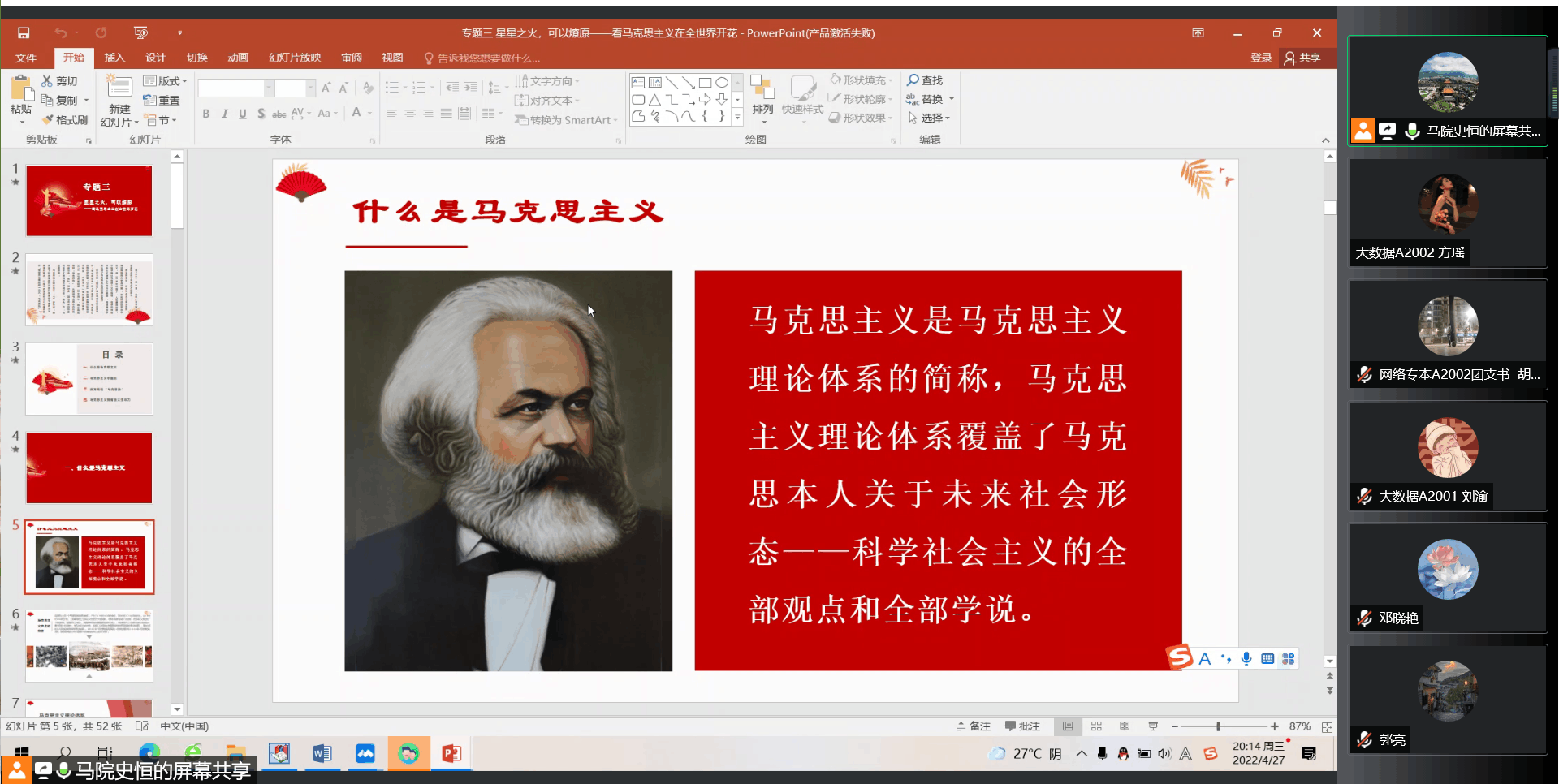This screenshot has width=1559, height=784.
Task: Open the Layout (版式) dropdown
Action: [165, 81]
